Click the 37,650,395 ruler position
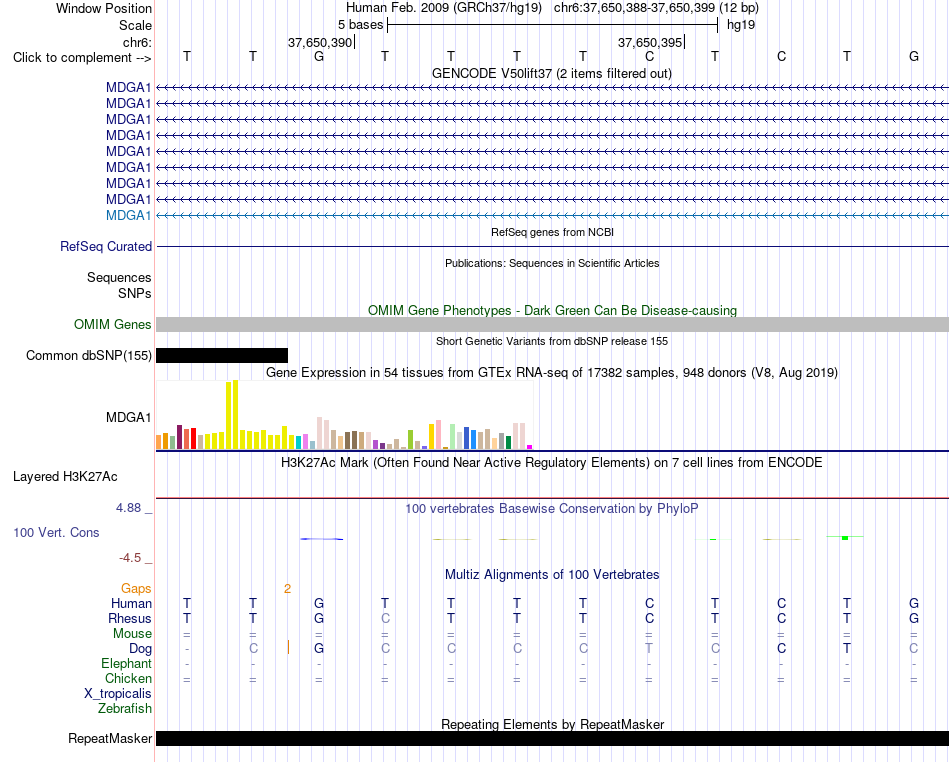The height and width of the screenshot is (762, 950). 649,42
